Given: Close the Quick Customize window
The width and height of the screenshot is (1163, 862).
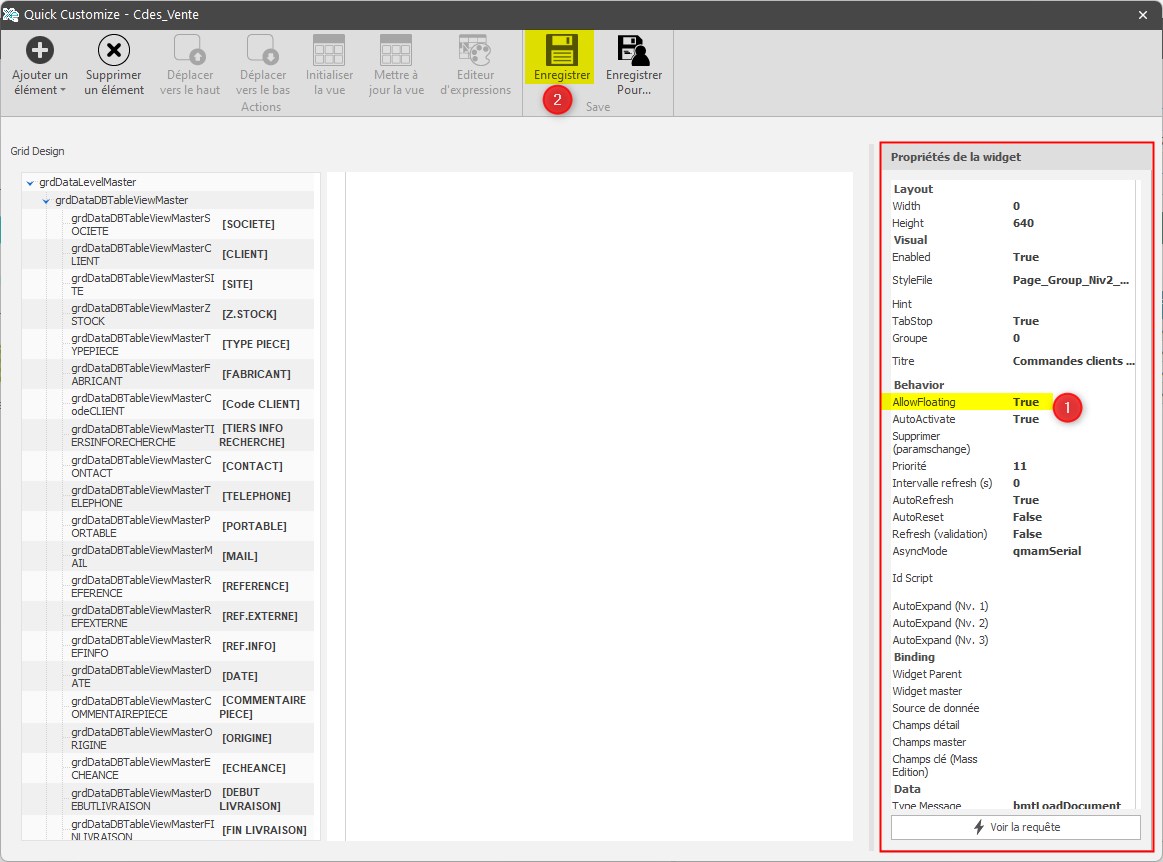Looking at the screenshot, I should [x=1142, y=14].
